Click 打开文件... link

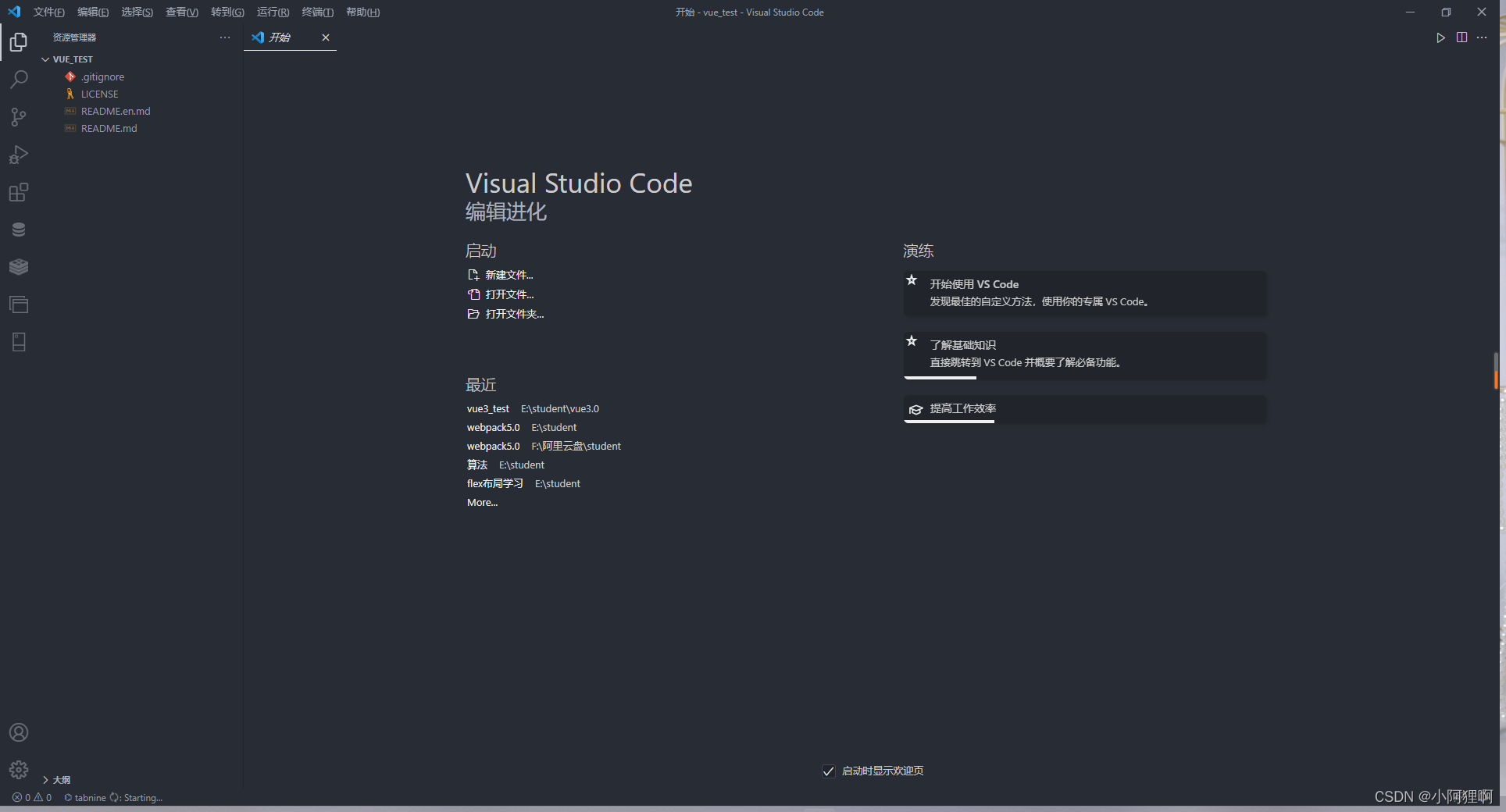pos(509,294)
